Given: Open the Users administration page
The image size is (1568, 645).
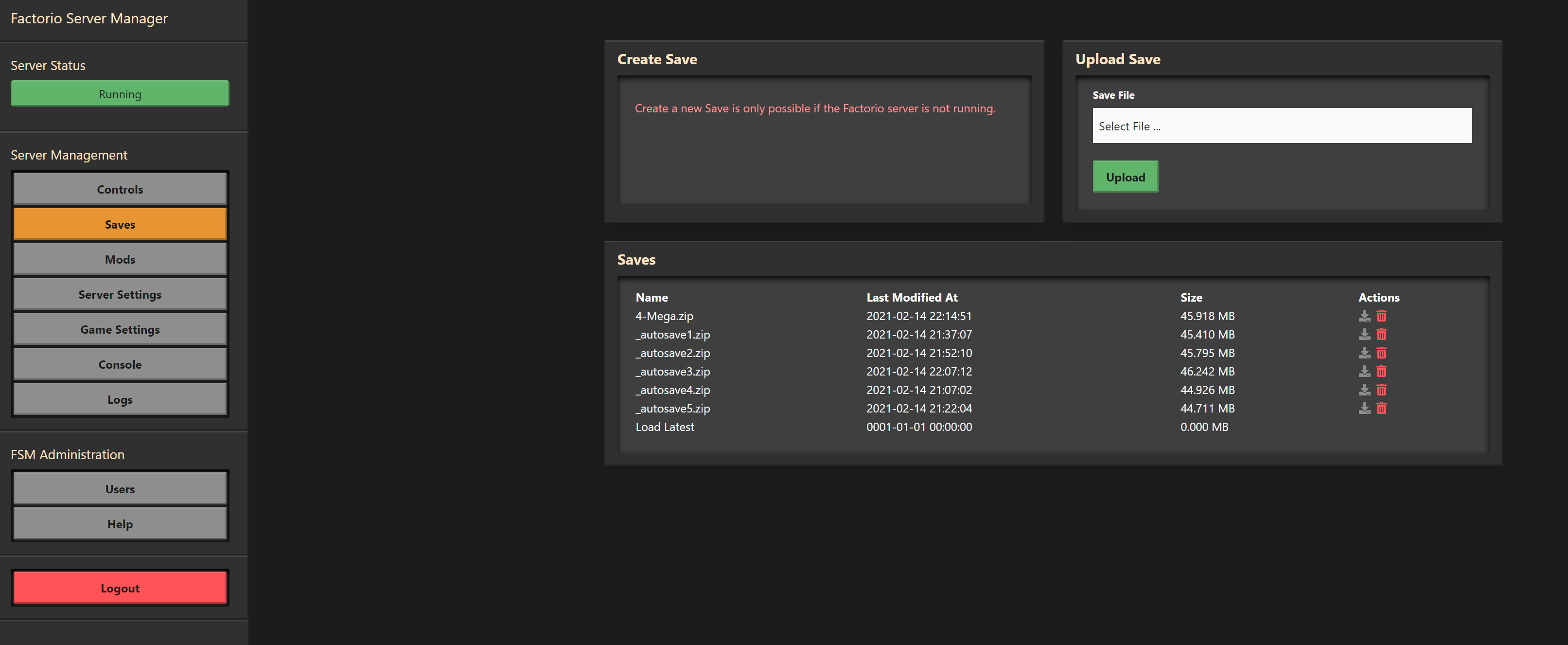Looking at the screenshot, I should (x=120, y=489).
